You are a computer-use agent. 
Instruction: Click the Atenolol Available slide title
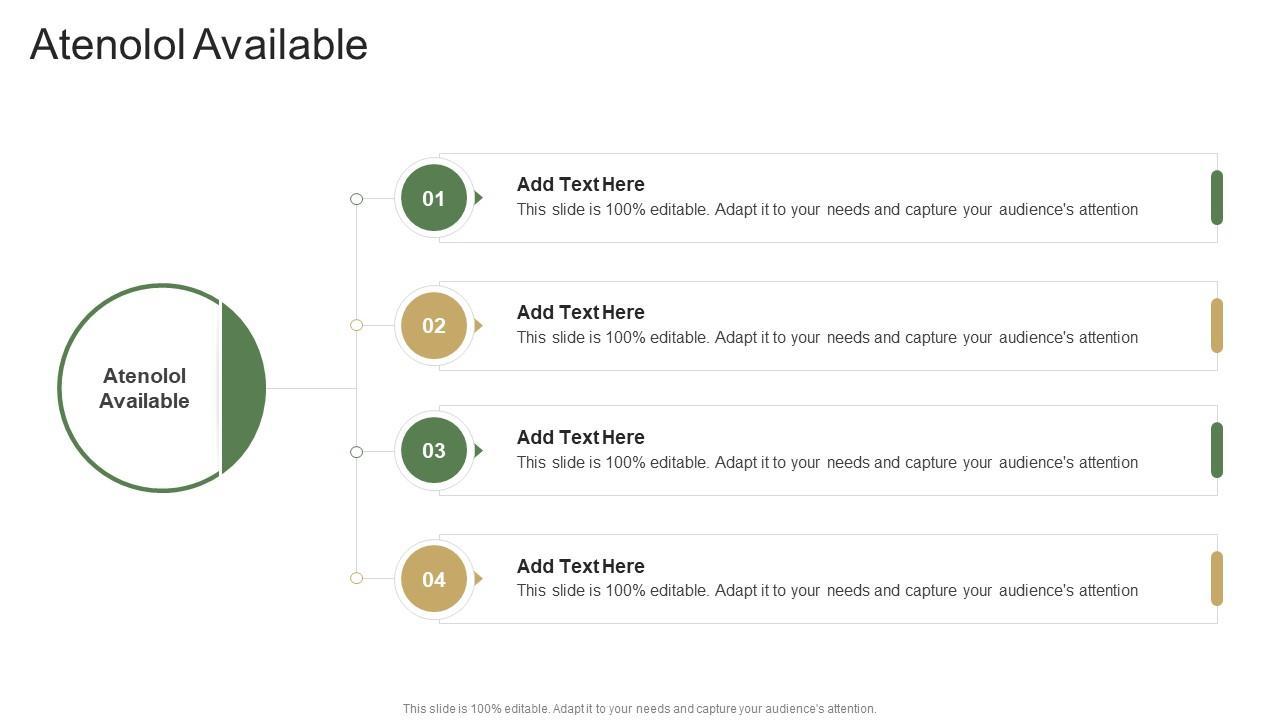[199, 45]
